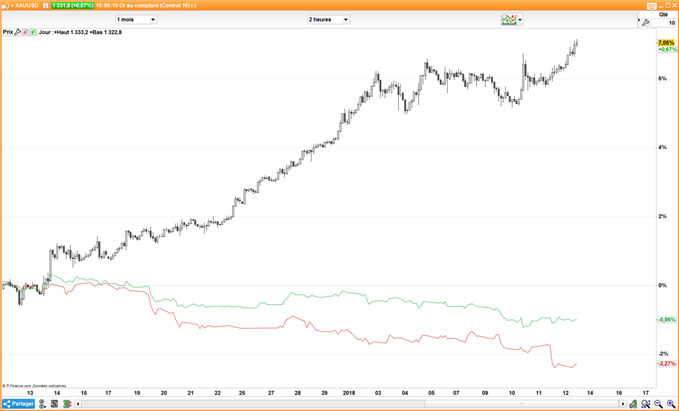
Task: Close the XAUUSD chart window
Action: pyautogui.click(x=674, y=6)
